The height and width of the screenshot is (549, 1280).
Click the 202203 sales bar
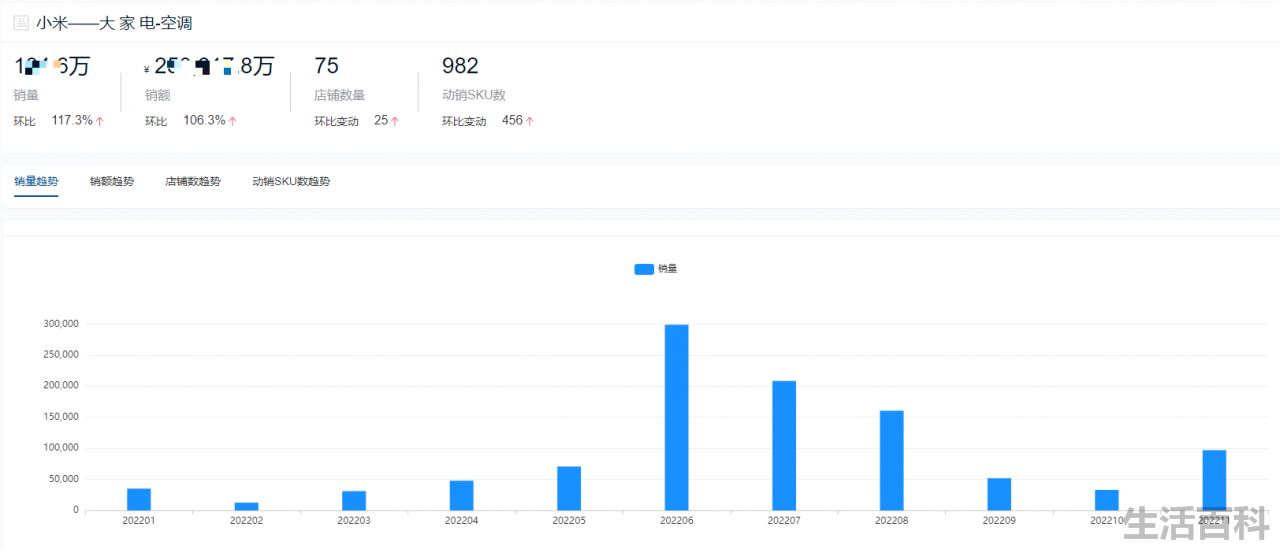point(354,500)
